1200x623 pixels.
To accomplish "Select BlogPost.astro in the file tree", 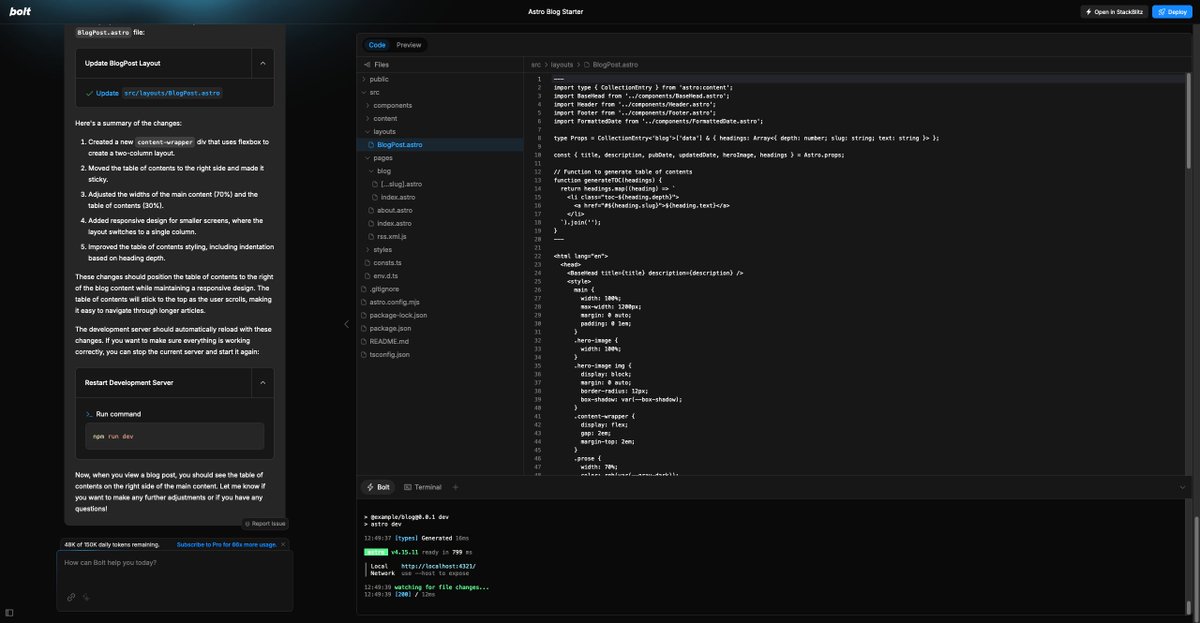I will point(441,144).
